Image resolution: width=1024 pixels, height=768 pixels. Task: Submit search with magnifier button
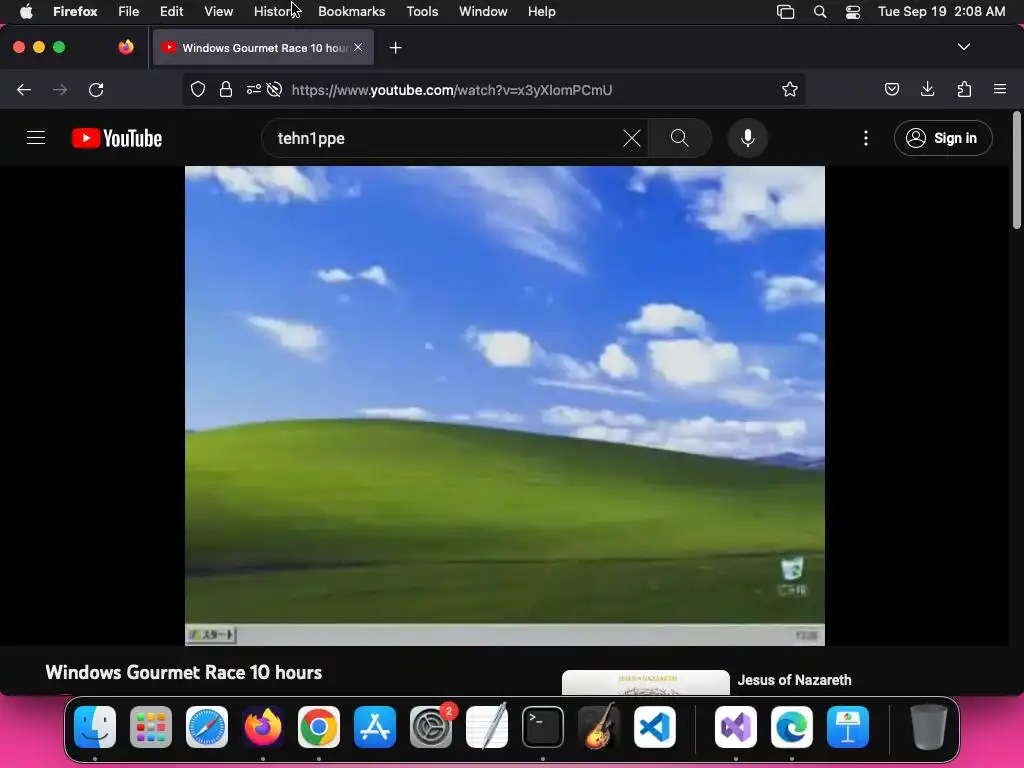(x=679, y=138)
